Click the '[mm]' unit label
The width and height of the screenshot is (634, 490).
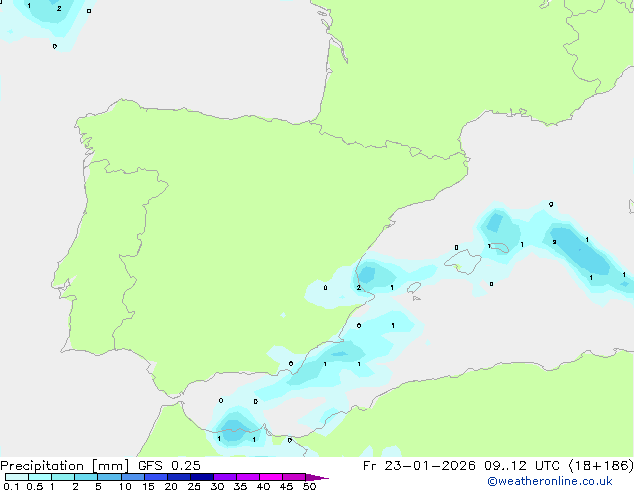111,466
